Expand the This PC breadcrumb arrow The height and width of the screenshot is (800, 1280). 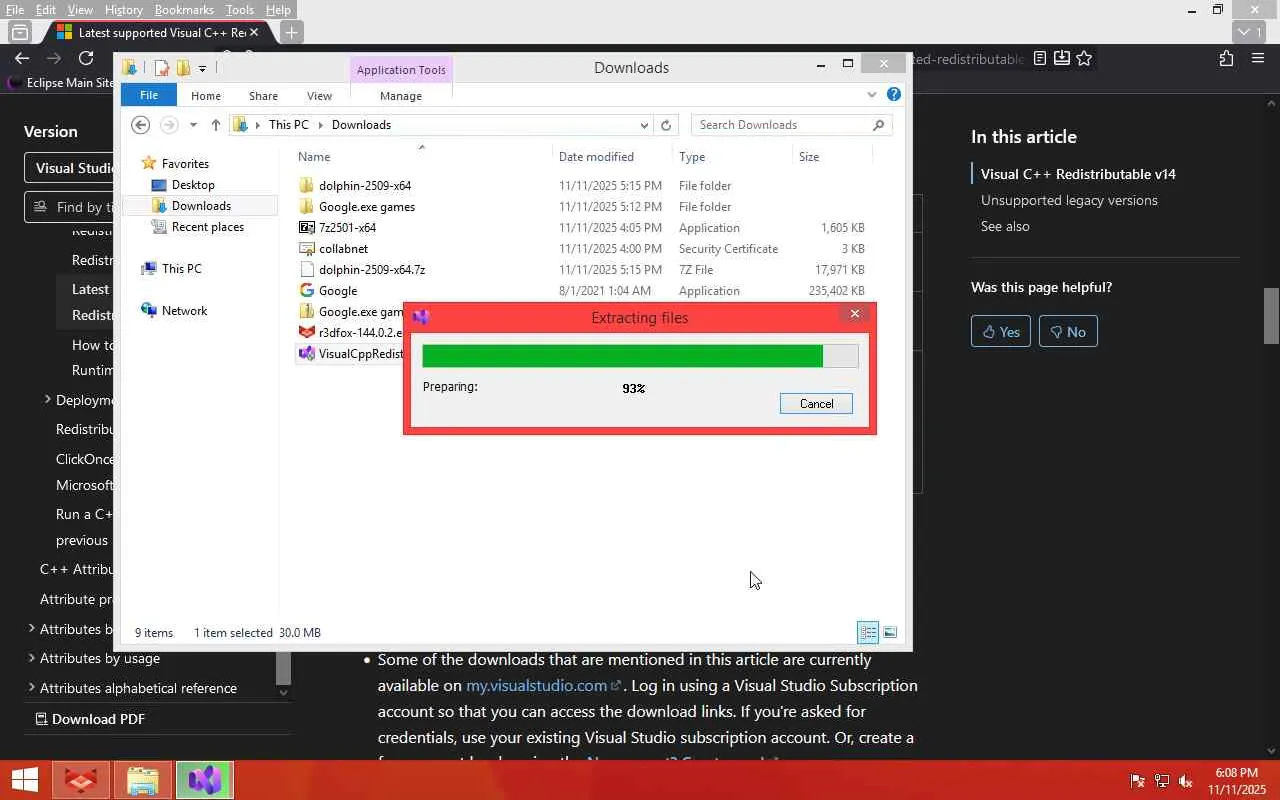320,125
